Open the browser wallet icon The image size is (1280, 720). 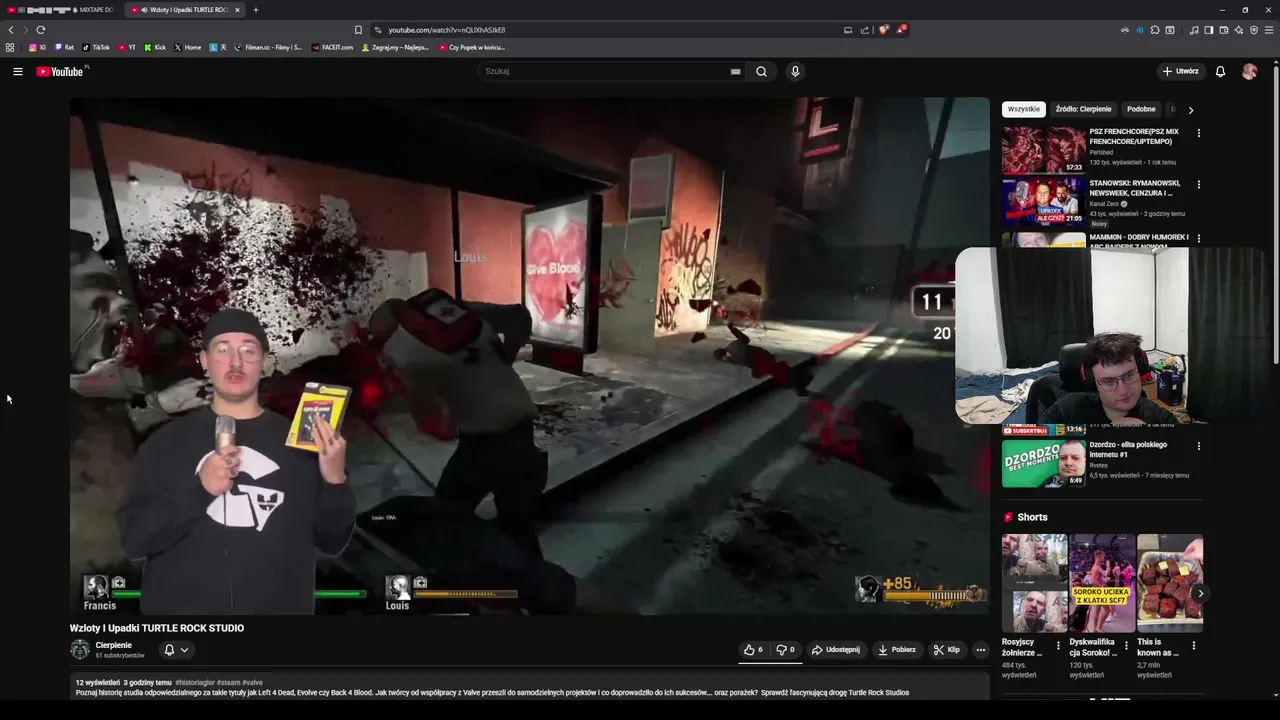(x=1223, y=30)
